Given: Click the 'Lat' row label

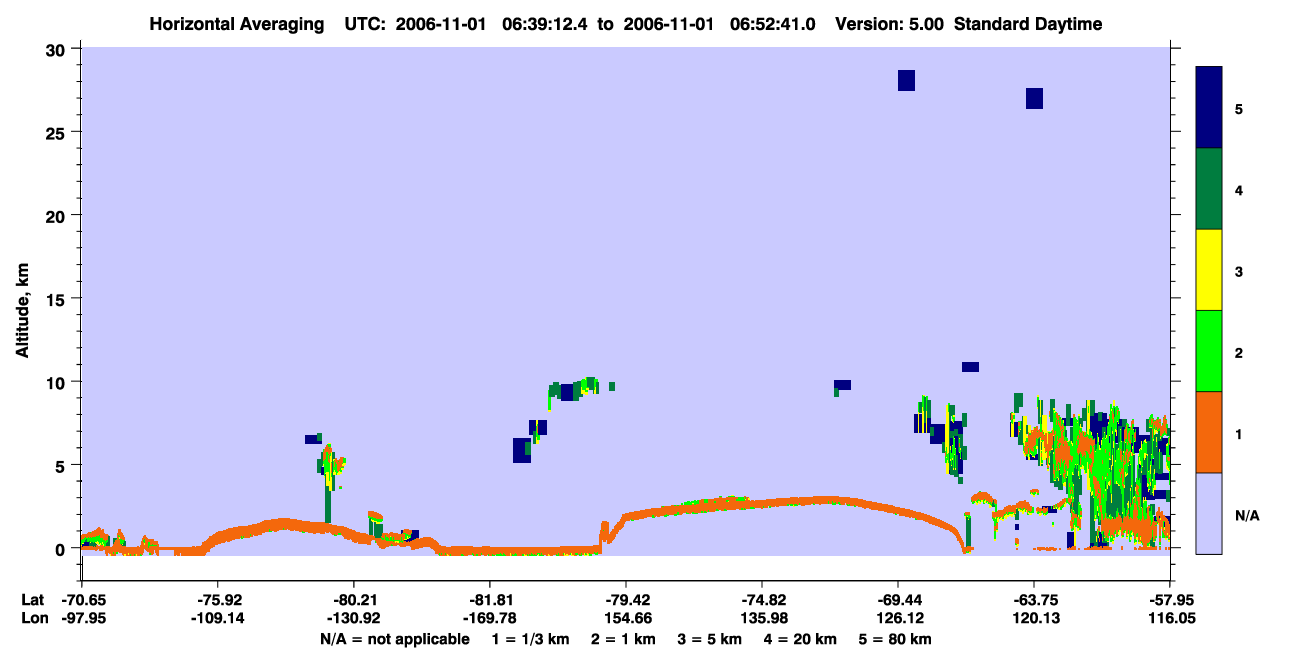Looking at the screenshot, I should (32, 600).
